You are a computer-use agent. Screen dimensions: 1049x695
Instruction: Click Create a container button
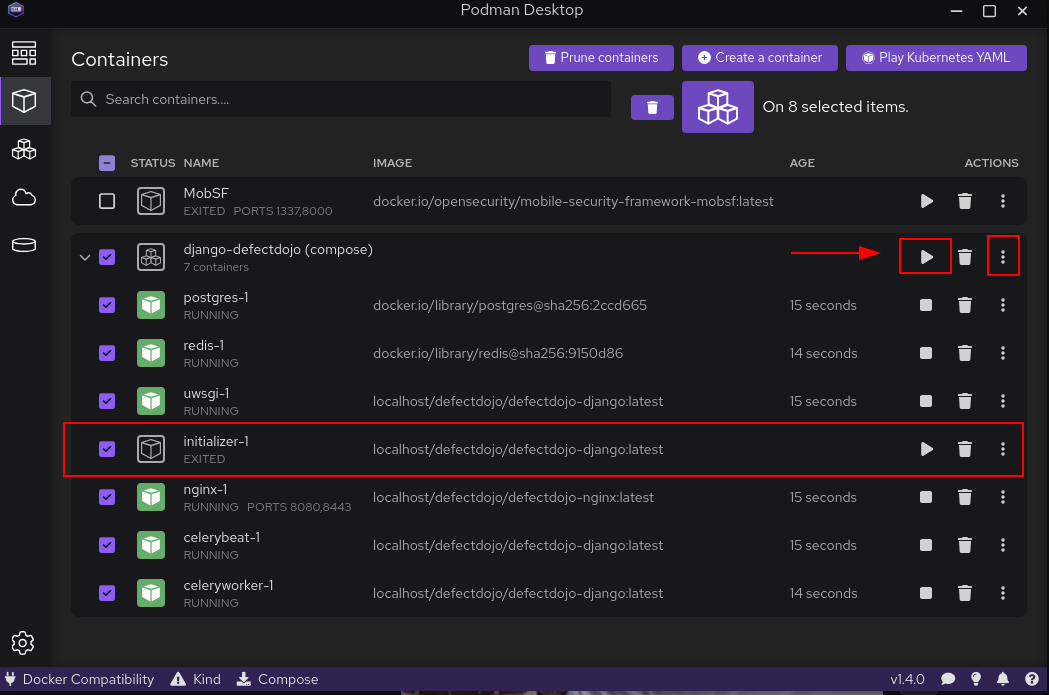(x=759, y=58)
